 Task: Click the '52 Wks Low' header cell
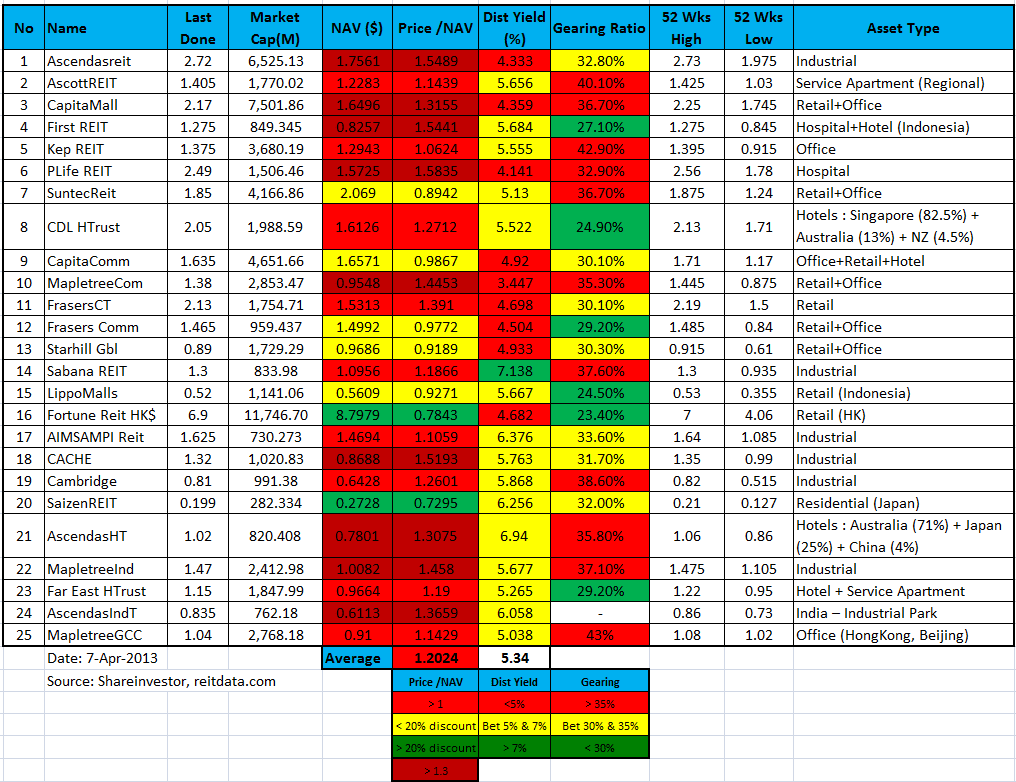[758, 28]
